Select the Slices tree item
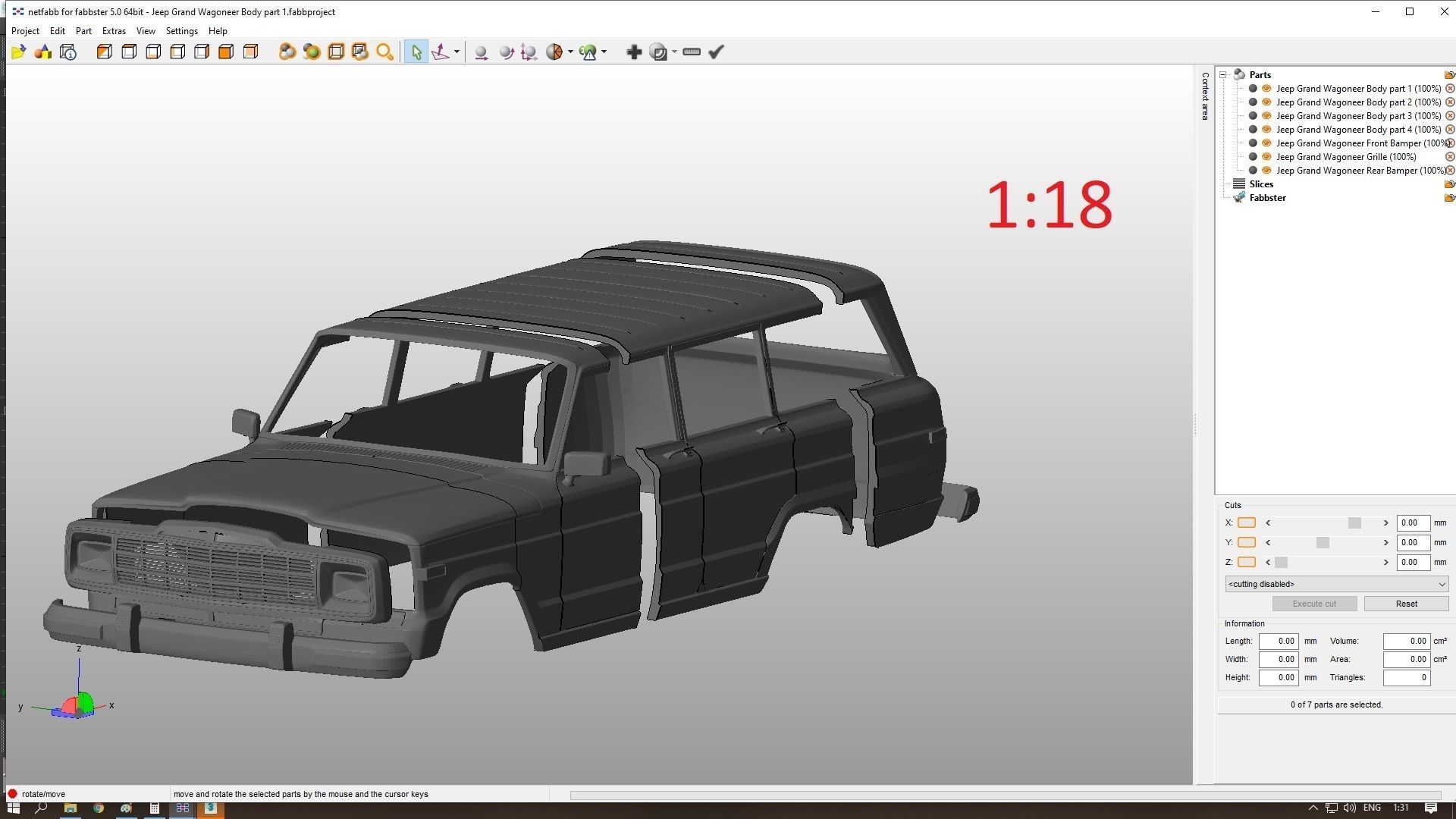 [1261, 184]
